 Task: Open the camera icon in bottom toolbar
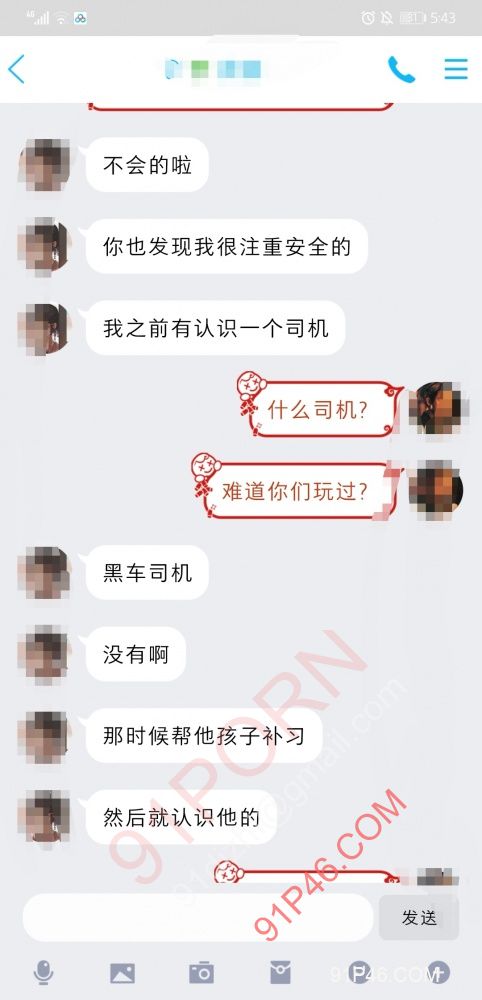201,973
